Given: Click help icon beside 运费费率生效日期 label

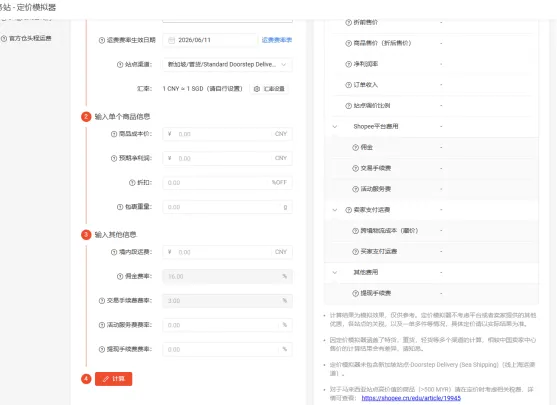Looking at the screenshot, I should coord(102,40).
